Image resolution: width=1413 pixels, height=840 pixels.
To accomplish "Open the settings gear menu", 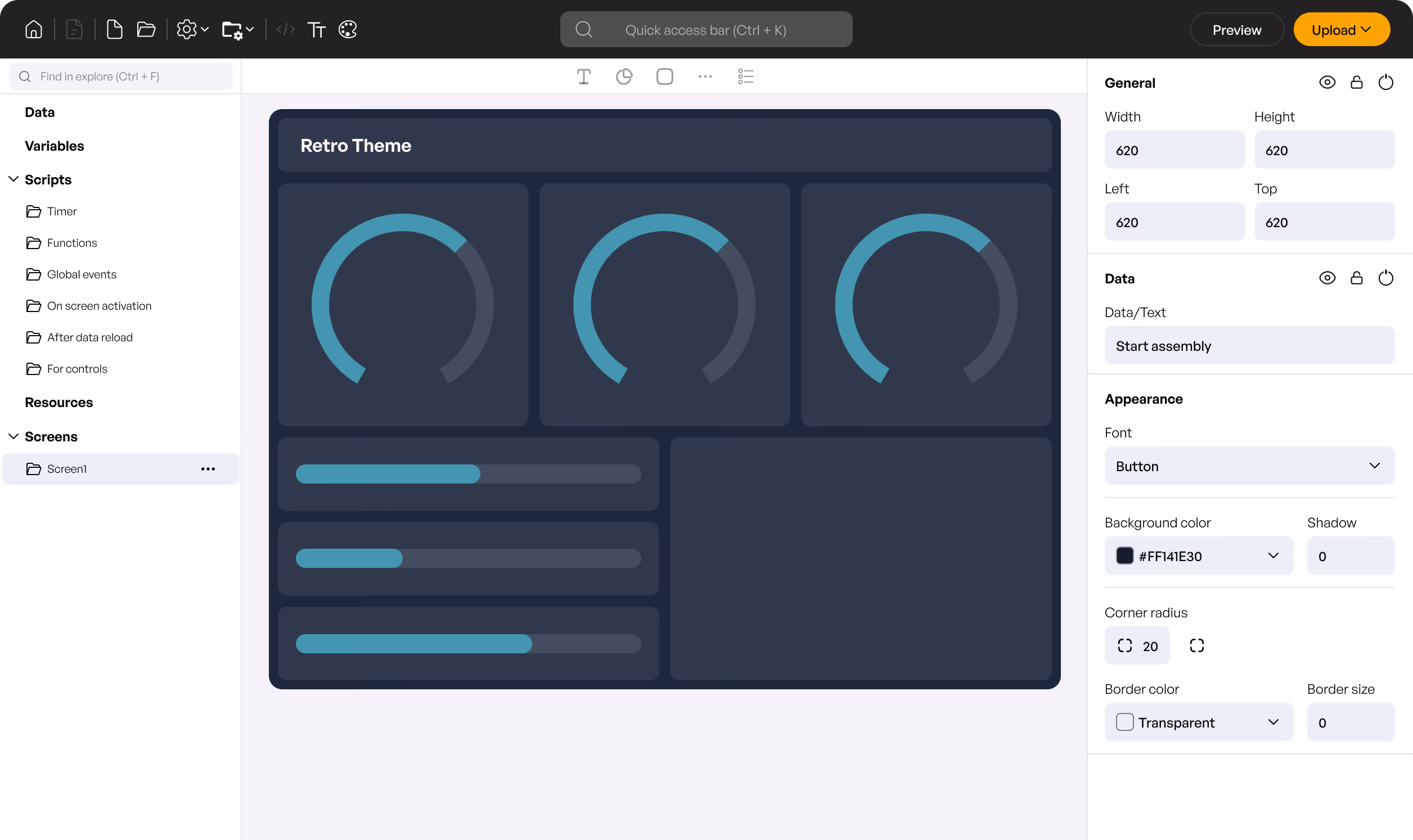I will pyautogui.click(x=192, y=29).
